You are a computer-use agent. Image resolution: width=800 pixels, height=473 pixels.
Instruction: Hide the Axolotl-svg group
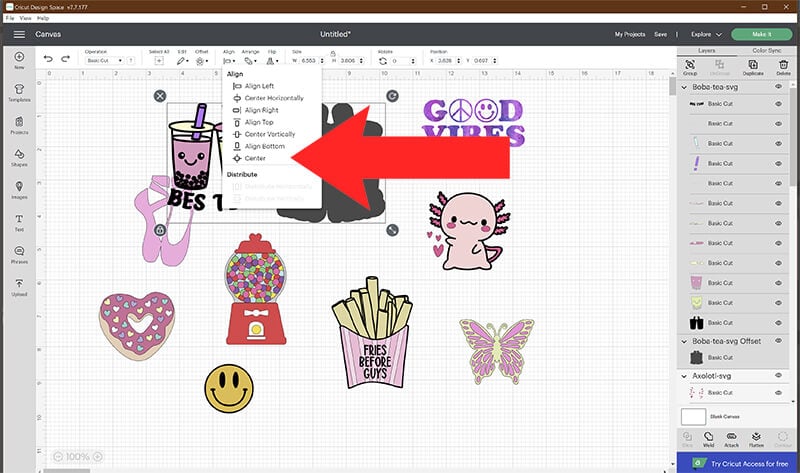click(x=778, y=376)
